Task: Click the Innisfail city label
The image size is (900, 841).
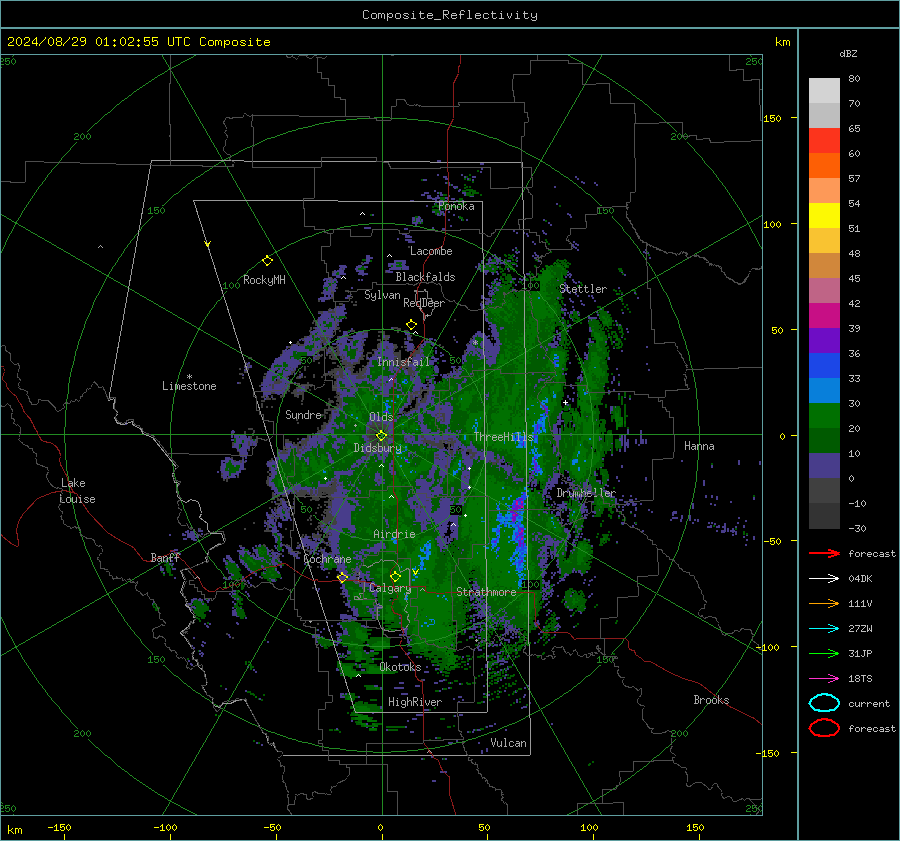Action: (404, 362)
